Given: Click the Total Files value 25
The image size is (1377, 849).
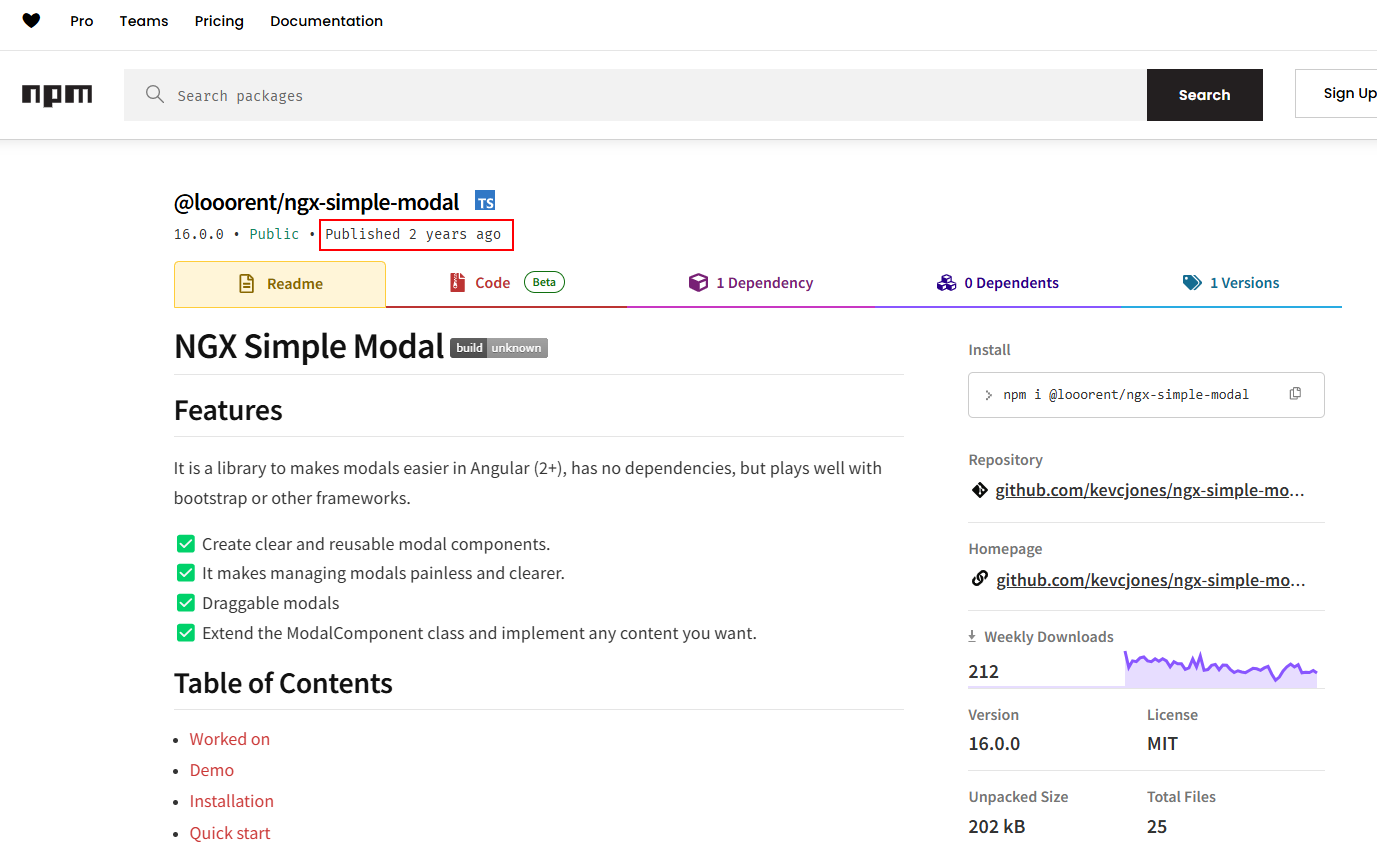Looking at the screenshot, I should 1157,826.
